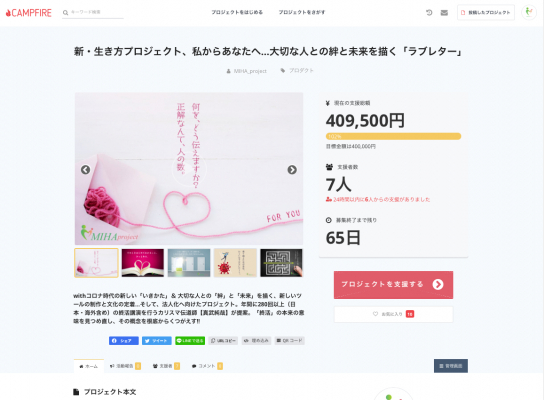
Task: Select the maze thumbnail image
Action: pyautogui.click(x=281, y=263)
